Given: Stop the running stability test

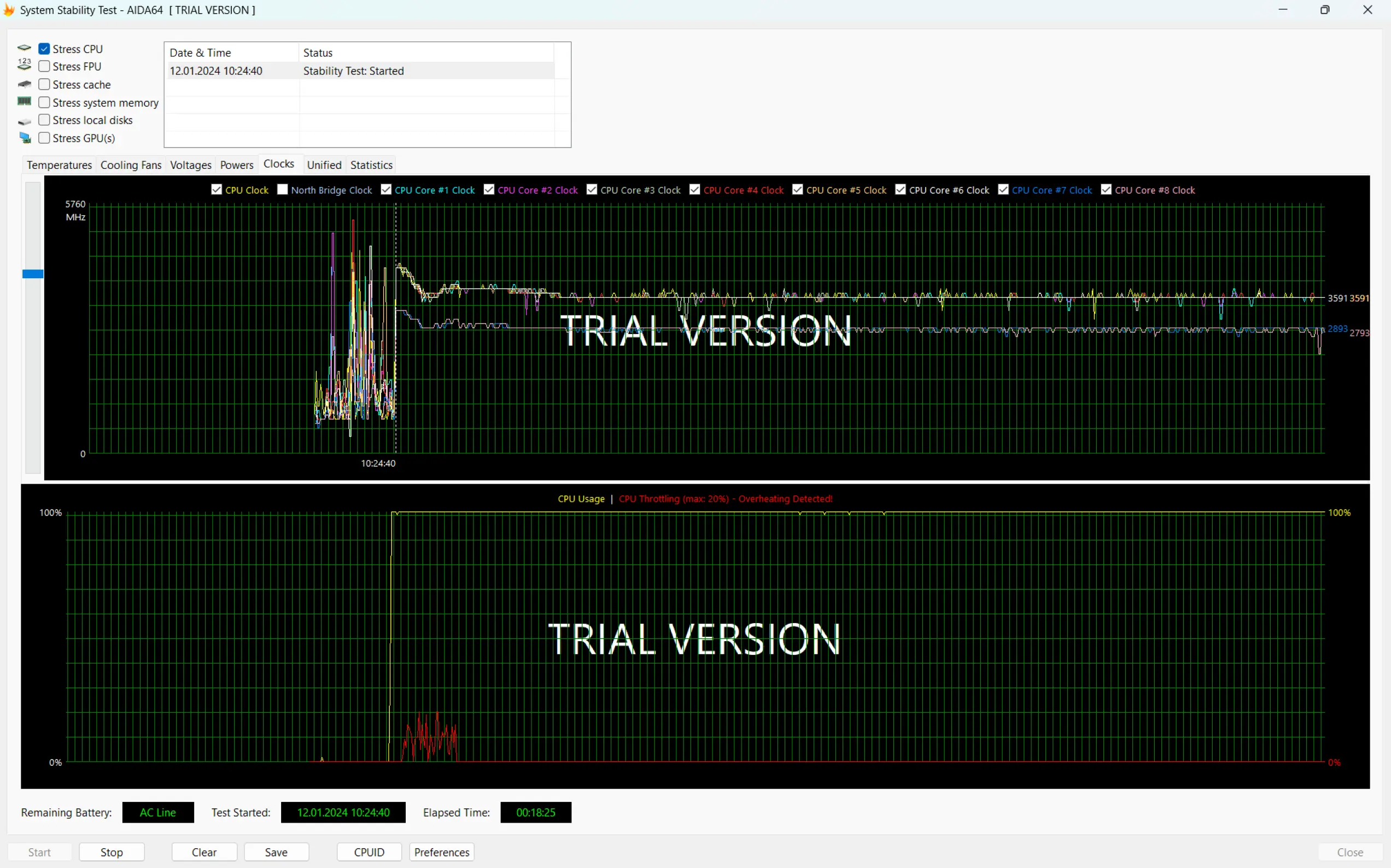Looking at the screenshot, I should pyautogui.click(x=112, y=852).
